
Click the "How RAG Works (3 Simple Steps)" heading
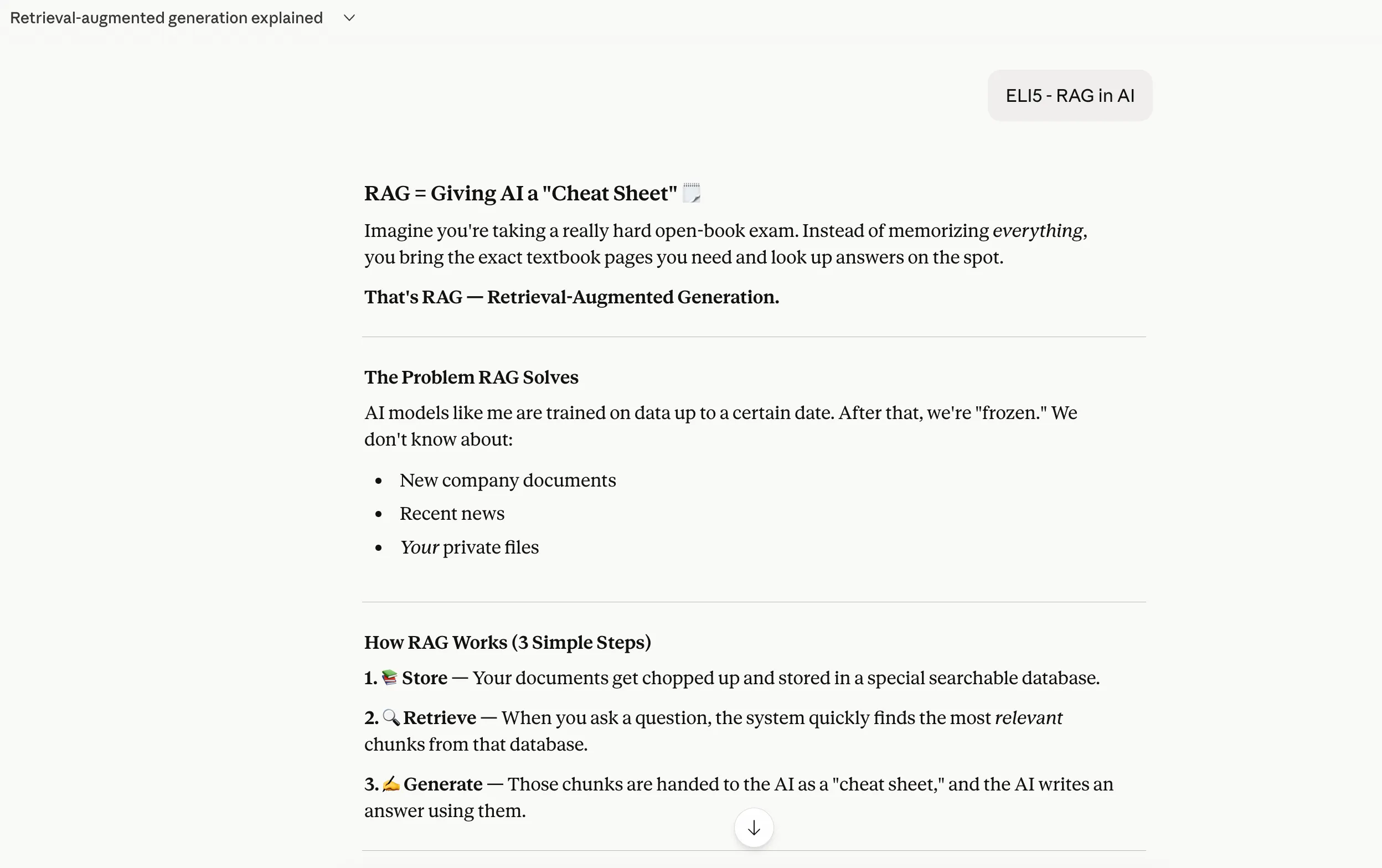pyautogui.click(x=507, y=642)
